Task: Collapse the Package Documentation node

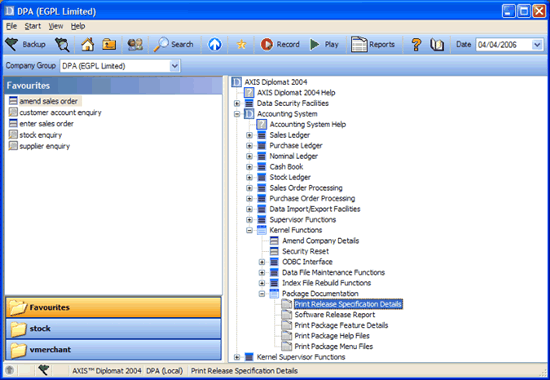Action: [x=262, y=294]
